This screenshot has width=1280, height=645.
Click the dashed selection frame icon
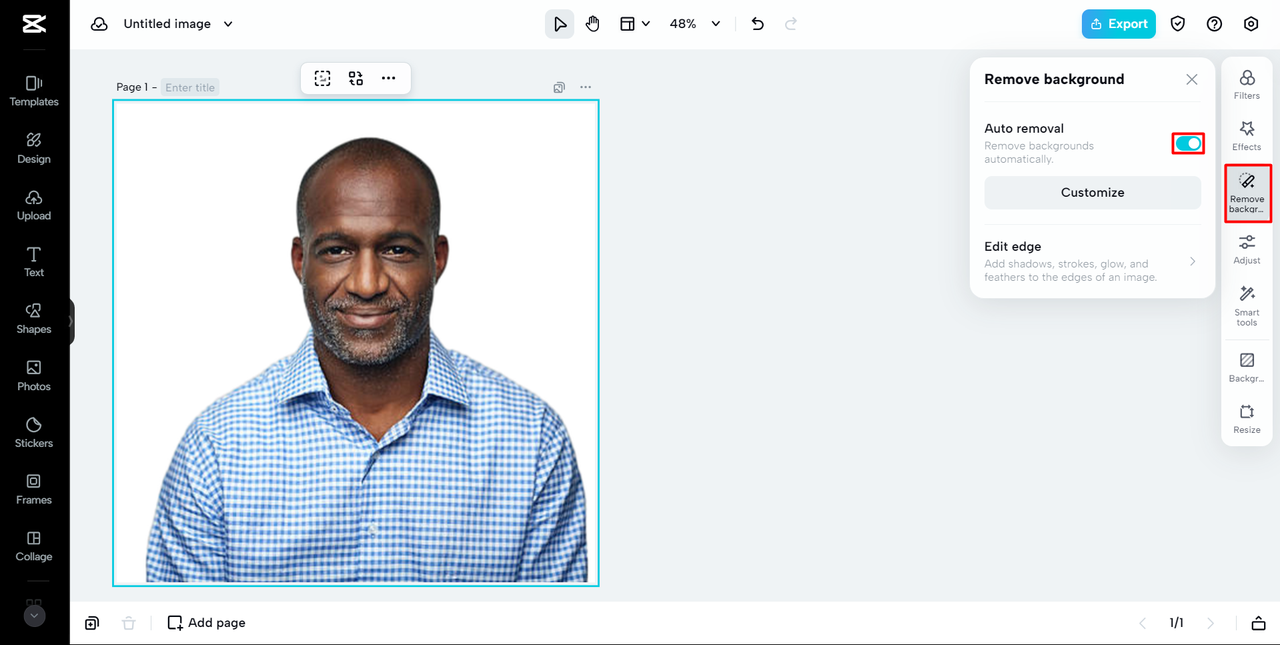click(322, 78)
